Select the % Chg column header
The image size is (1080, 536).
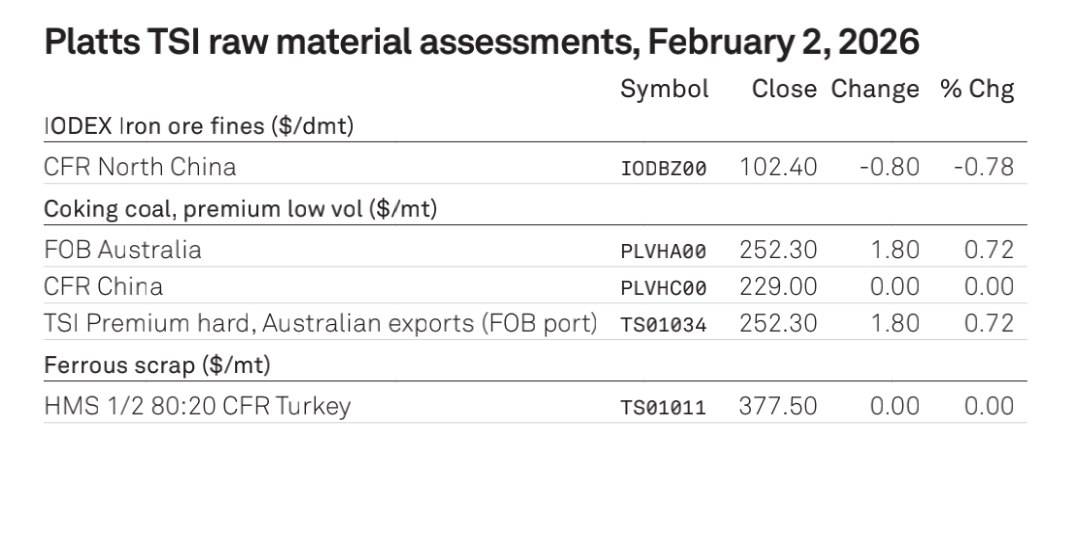pos(977,89)
